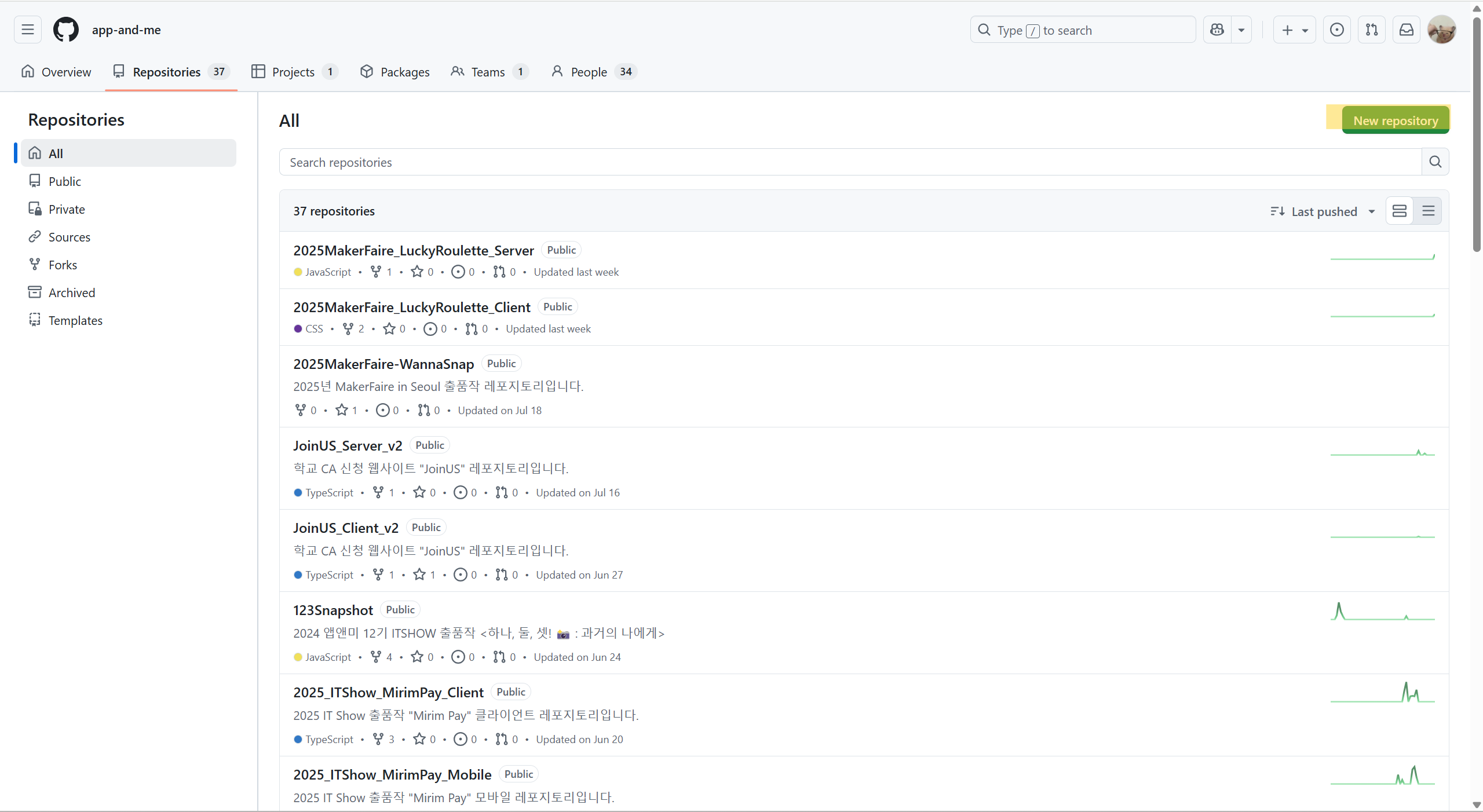1483x812 pixels.
Task: Switch to the People tab
Action: 589,72
